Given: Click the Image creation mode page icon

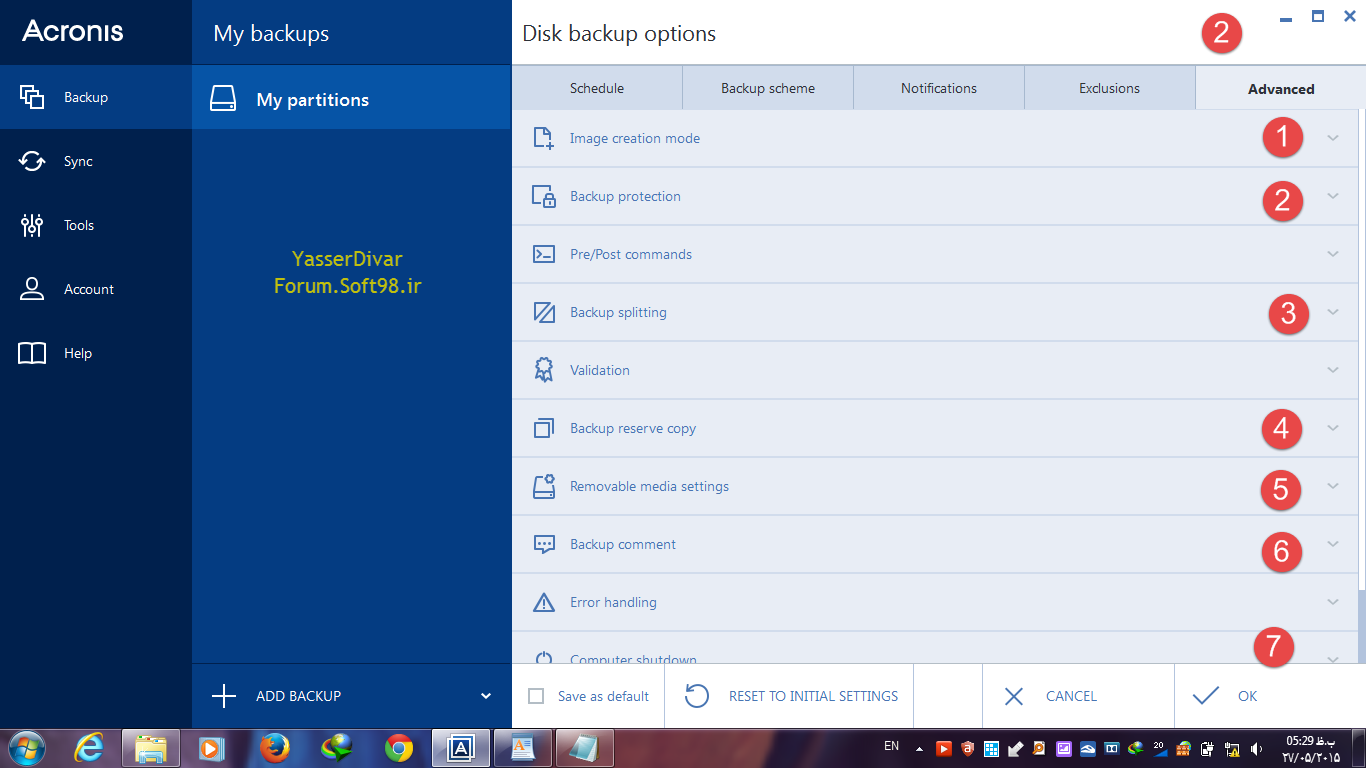Looking at the screenshot, I should [x=543, y=138].
